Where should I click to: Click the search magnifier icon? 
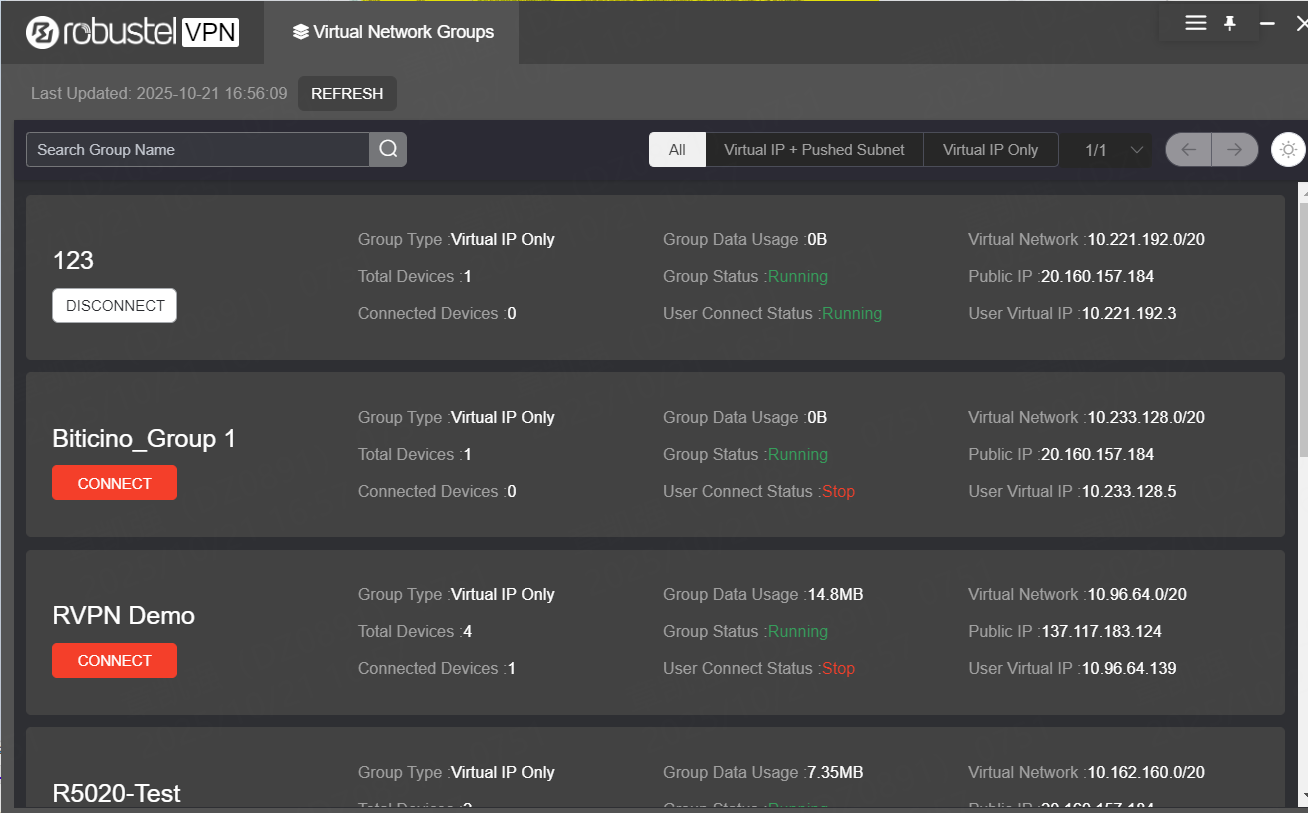click(x=388, y=150)
